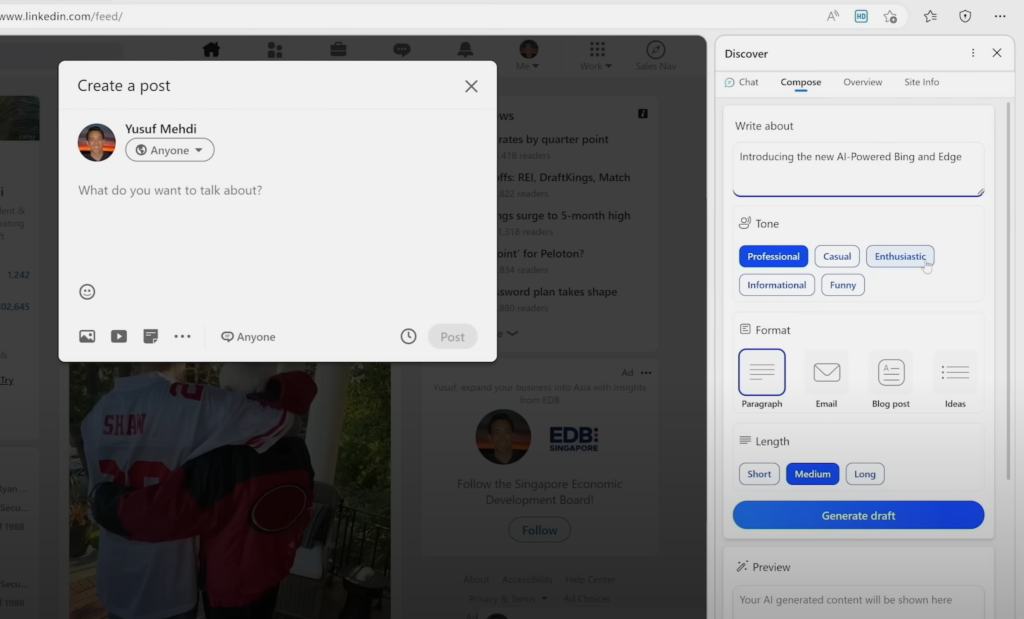Select the Casual tone
The width and height of the screenshot is (1024, 619).
[837, 256]
